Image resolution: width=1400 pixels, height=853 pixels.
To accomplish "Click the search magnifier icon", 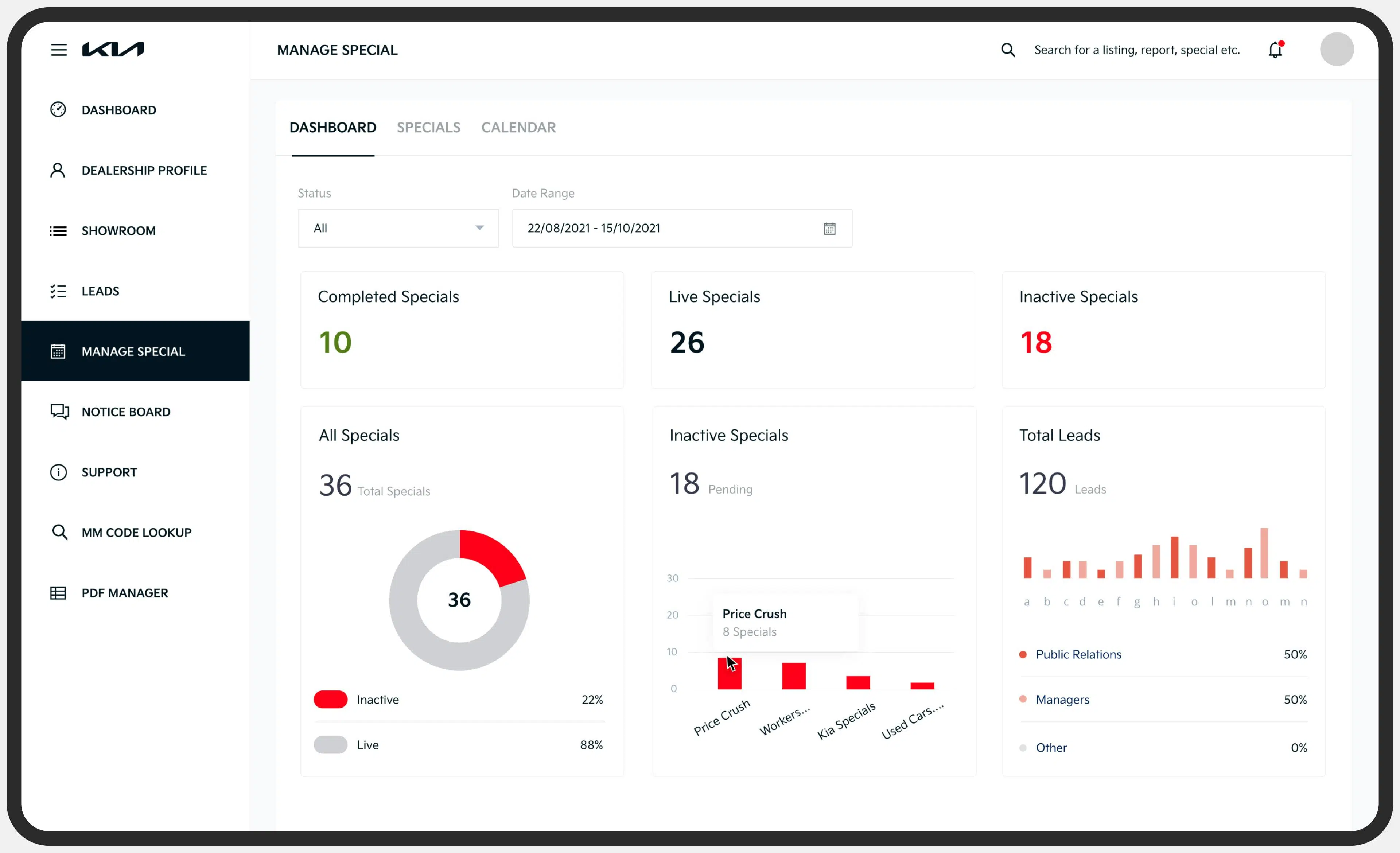I will tap(1007, 50).
